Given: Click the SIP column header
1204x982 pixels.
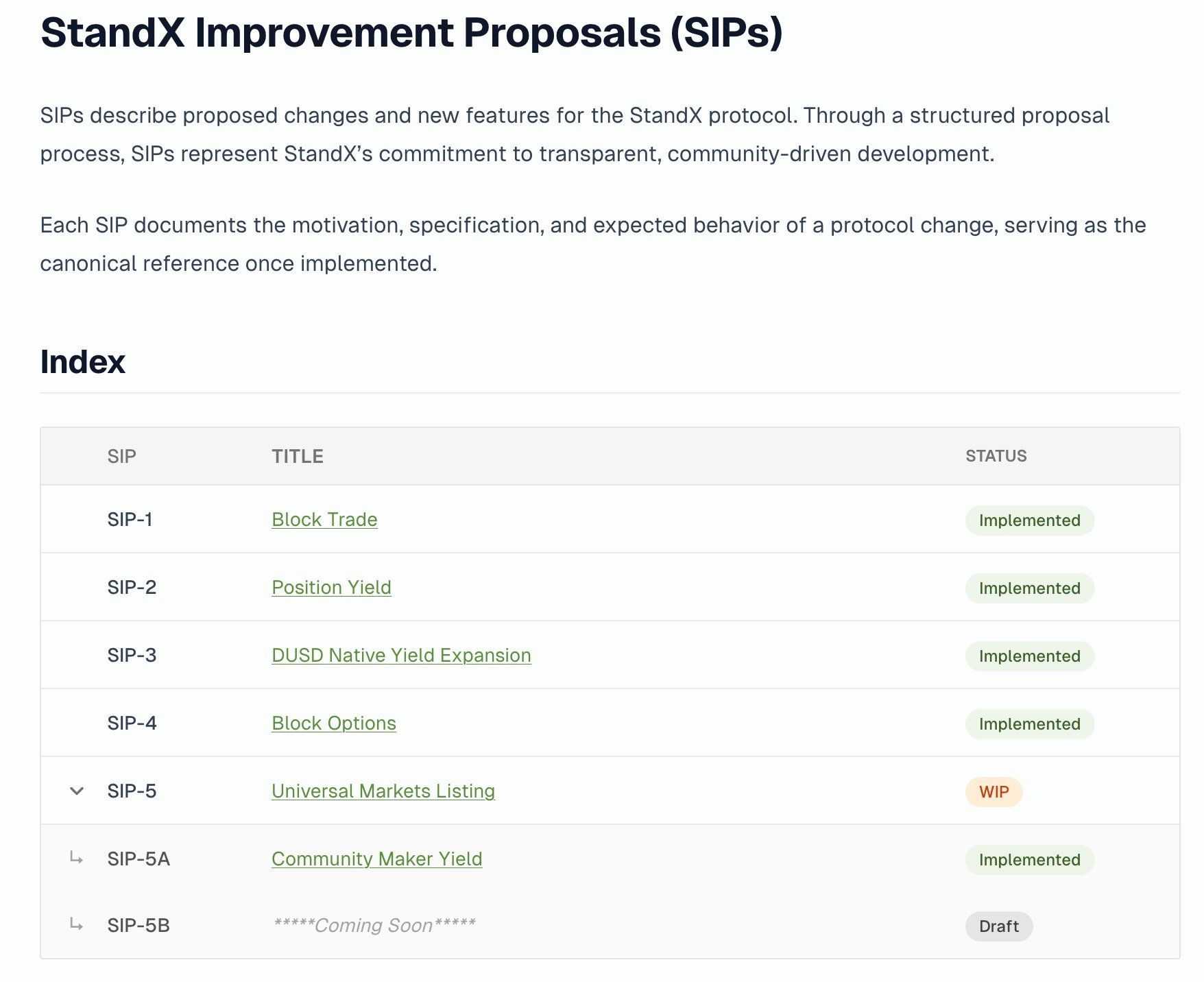Looking at the screenshot, I should click(x=122, y=456).
